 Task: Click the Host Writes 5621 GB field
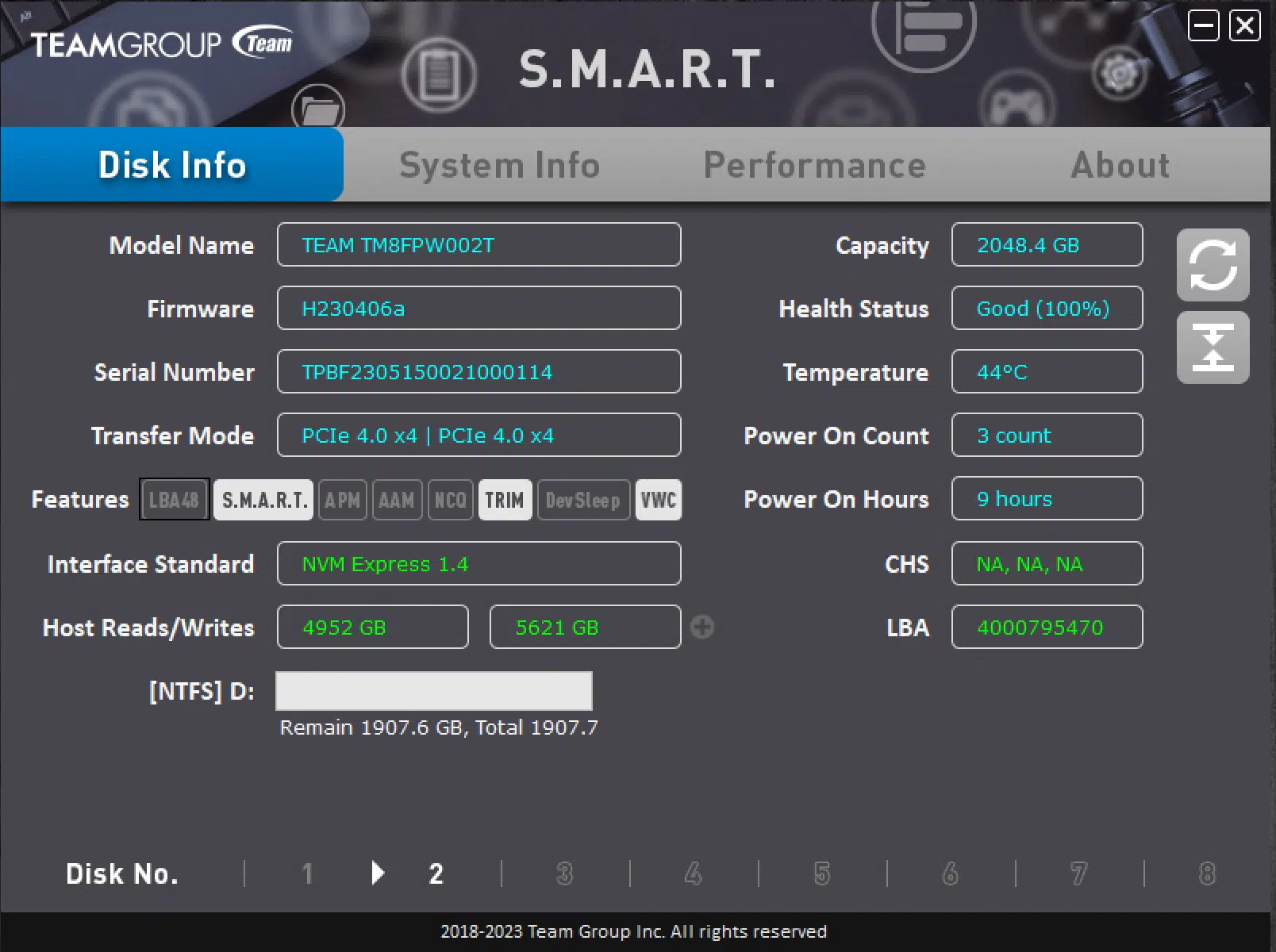(x=585, y=627)
